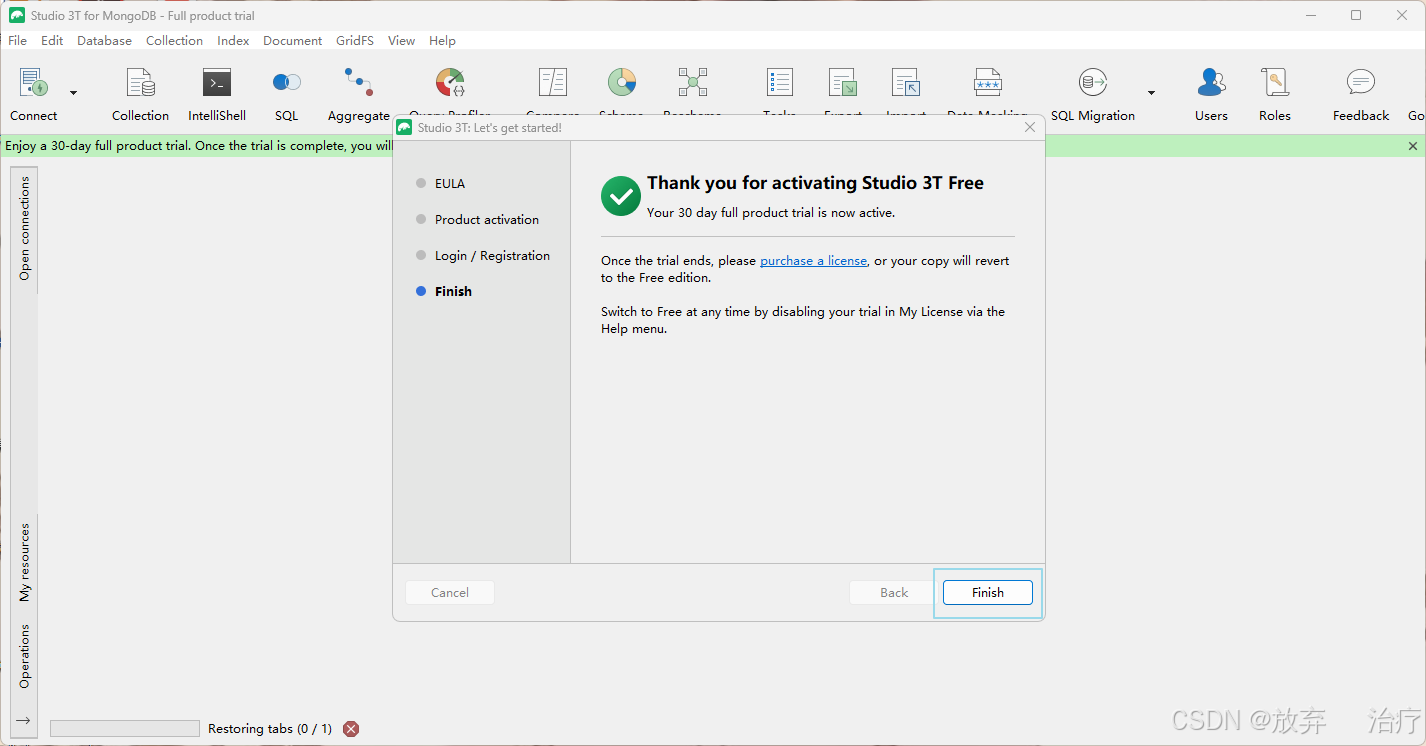Select the Product activation wizard step
This screenshot has height=746, width=1426.
tap(487, 220)
